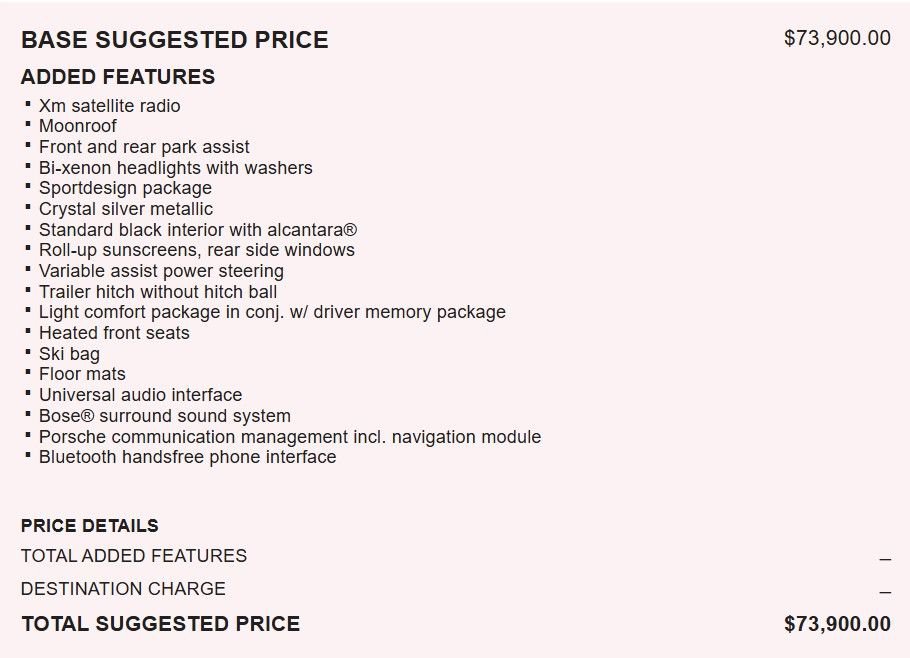Viewport: 910px width, 658px height.
Task: Click the Added Features heading
Action: pos(118,77)
